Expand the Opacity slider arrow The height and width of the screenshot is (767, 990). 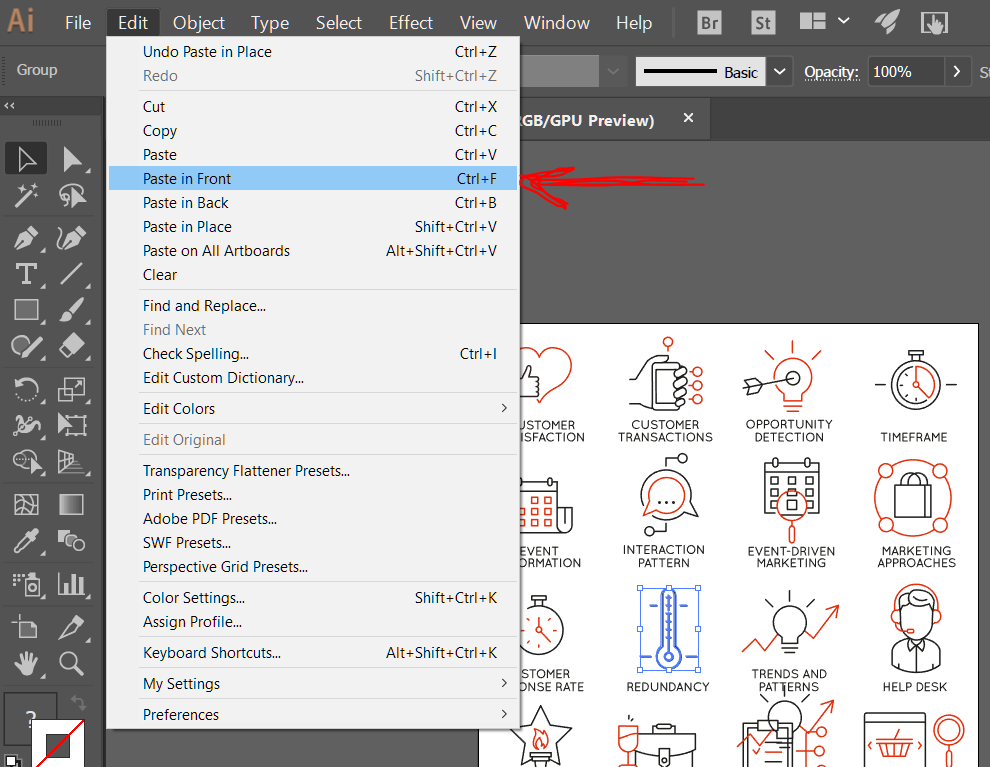(957, 72)
